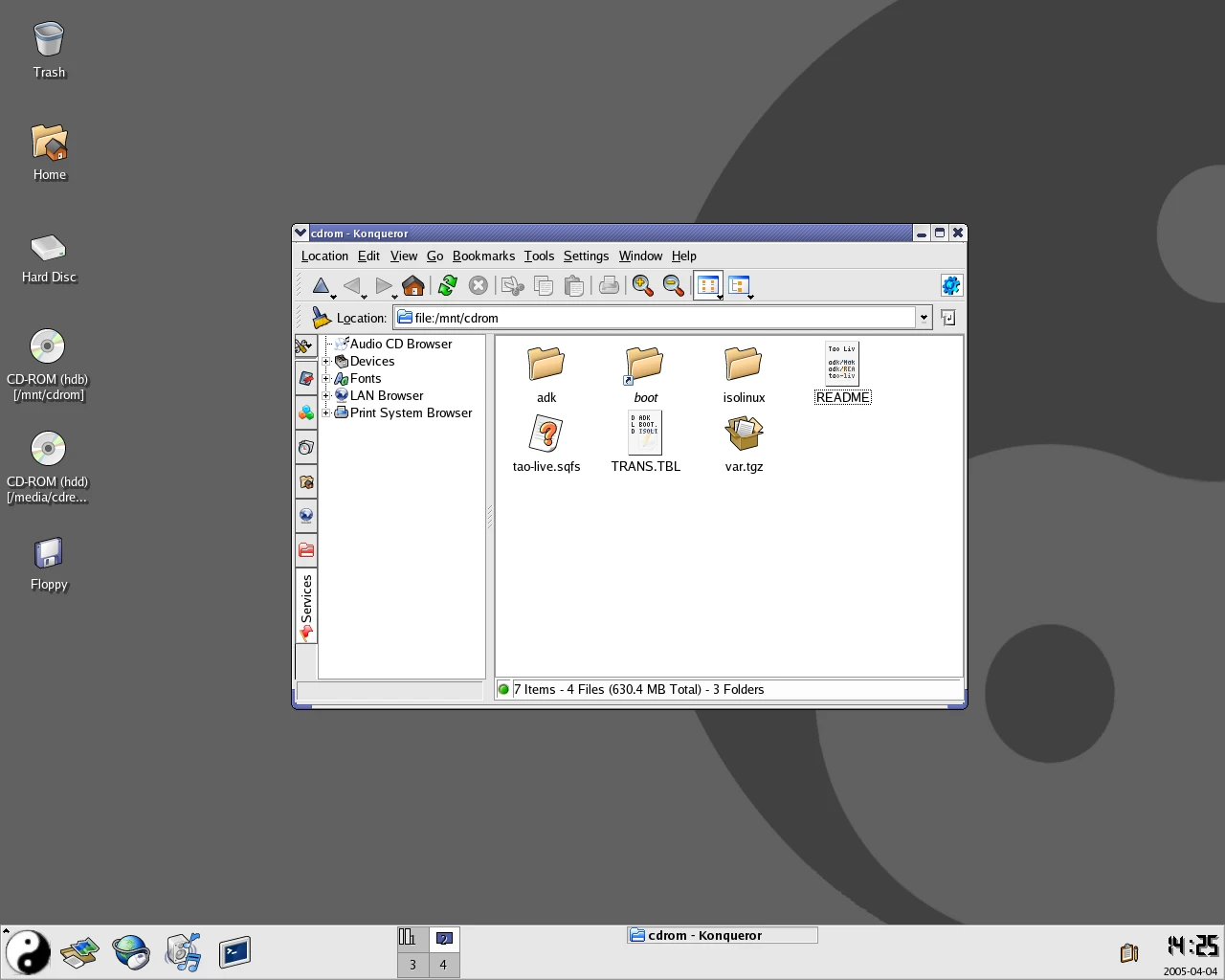1225x980 pixels.
Task: Open the Up button history dropdown
Action: point(334,297)
